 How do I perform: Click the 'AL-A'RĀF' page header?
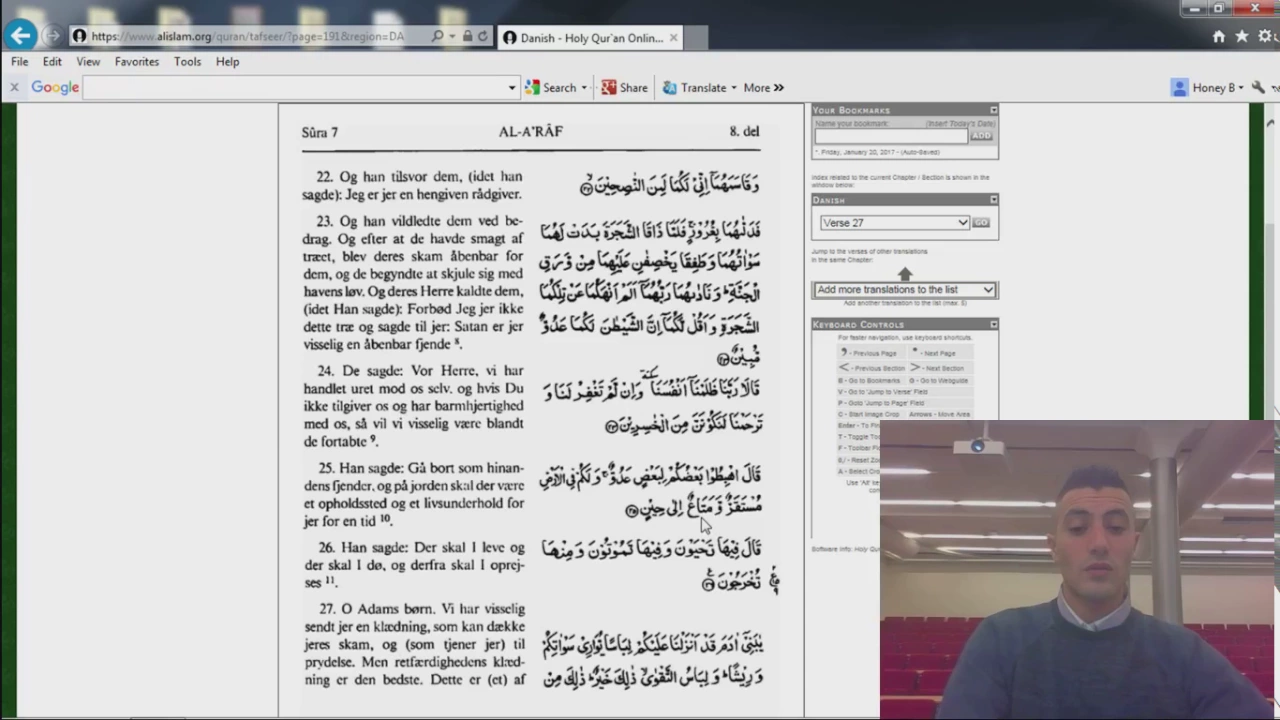tap(531, 132)
